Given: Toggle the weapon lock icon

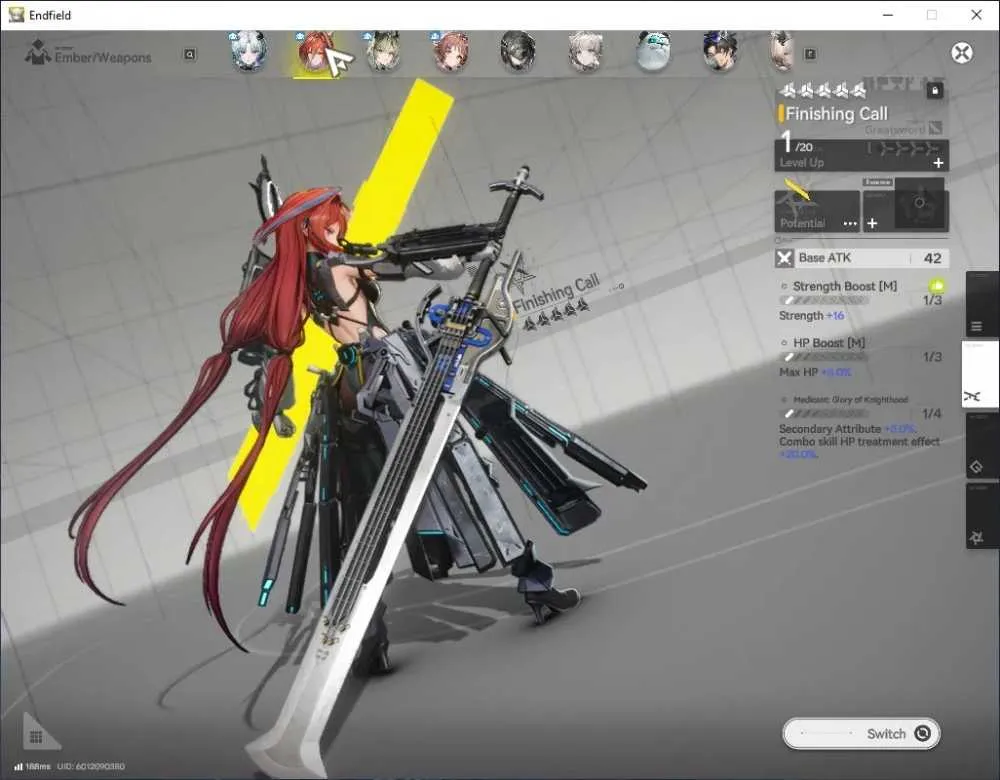Looking at the screenshot, I should pyautogui.click(x=935, y=91).
